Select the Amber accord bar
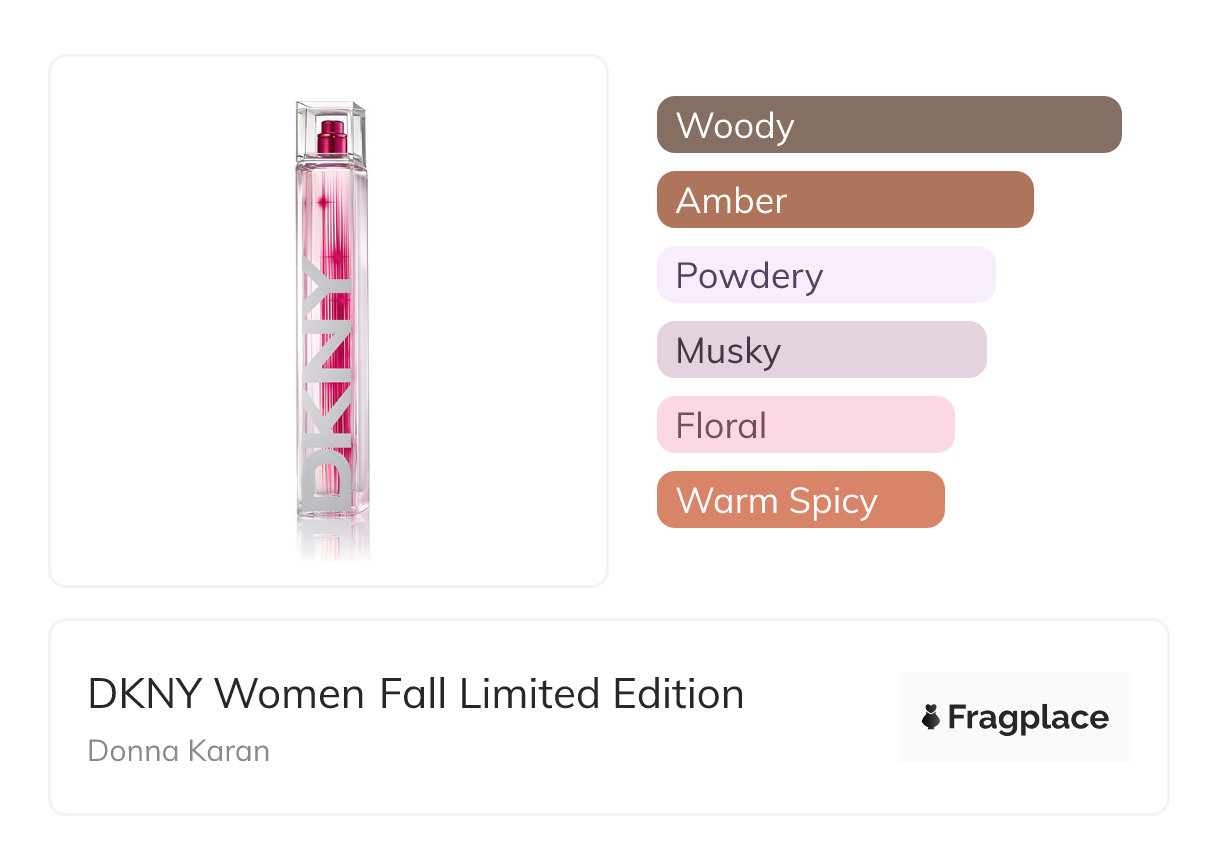The height and width of the screenshot is (864, 1218). pyautogui.click(x=845, y=200)
